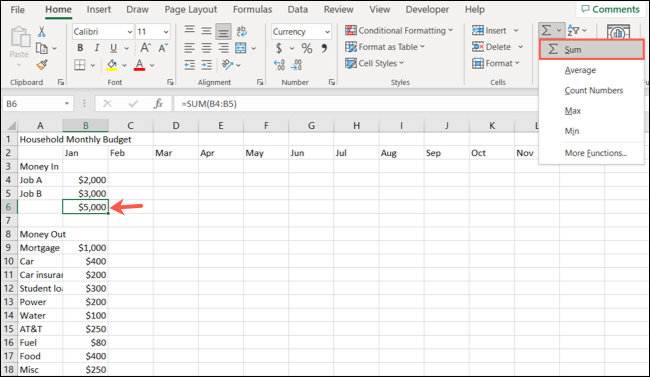Switch to the Developer tab
The image size is (650, 377).
[x=427, y=10]
